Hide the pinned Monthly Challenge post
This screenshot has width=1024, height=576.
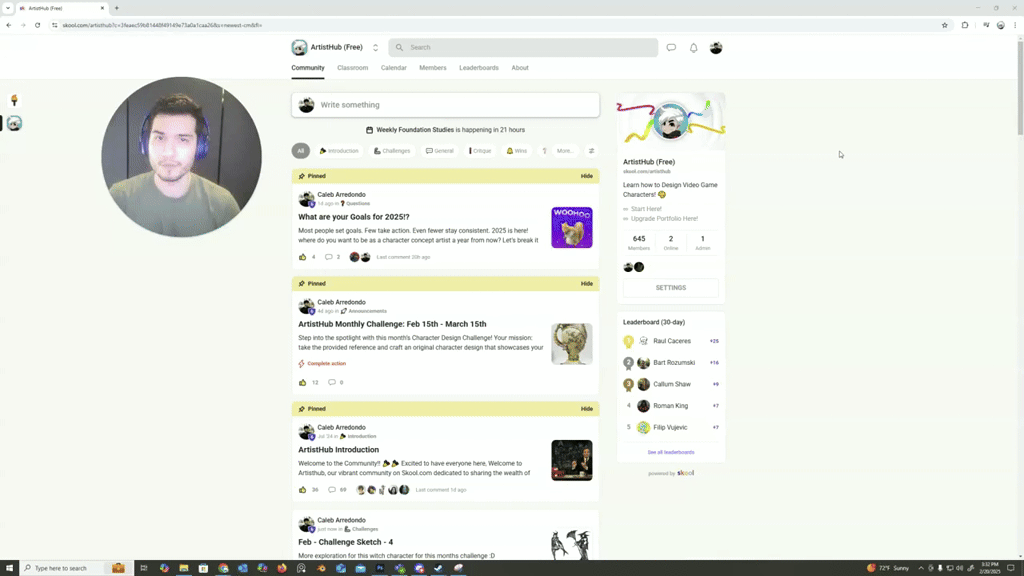point(586,283)
